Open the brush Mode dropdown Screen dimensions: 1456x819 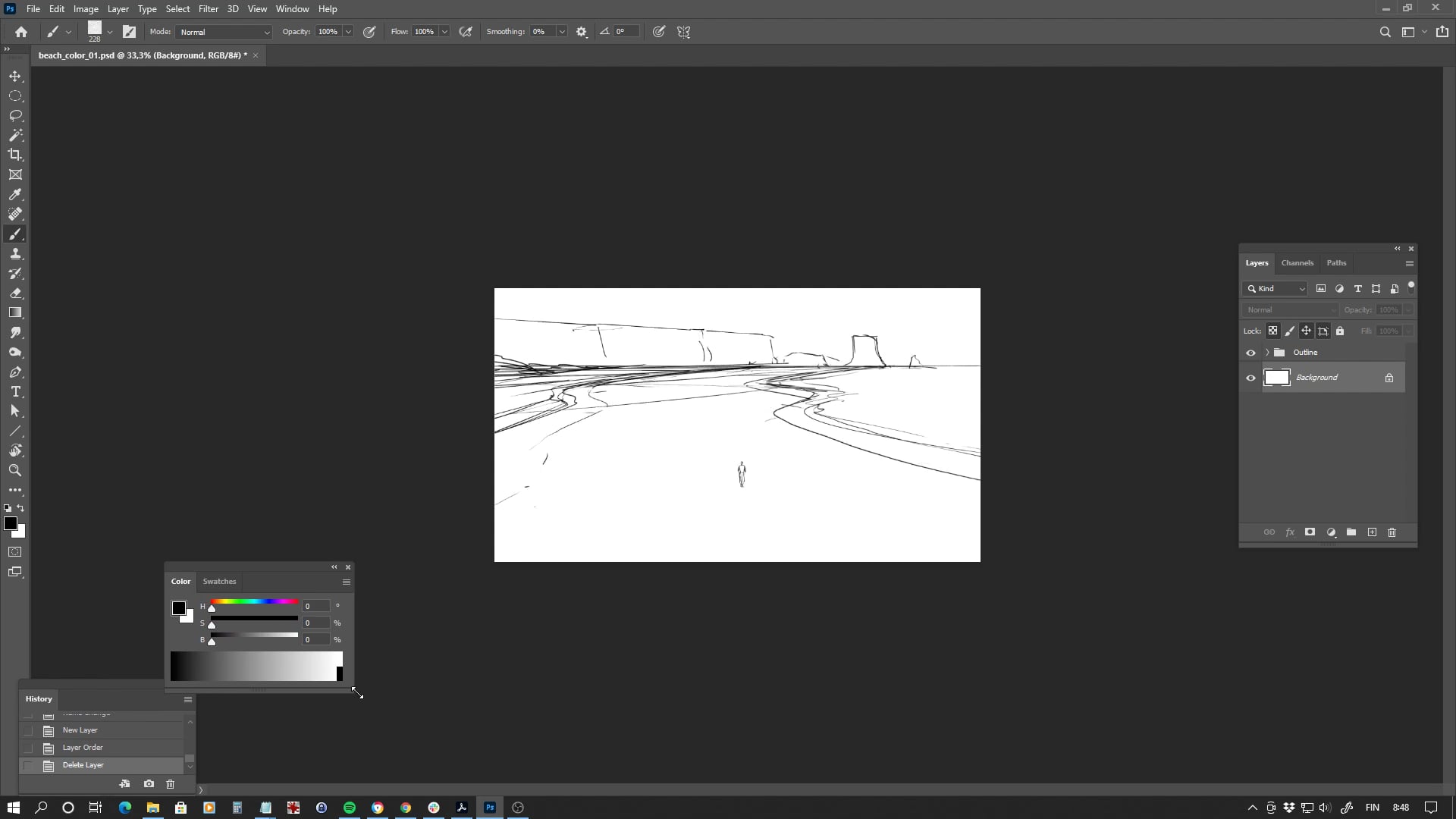point(224,32)
